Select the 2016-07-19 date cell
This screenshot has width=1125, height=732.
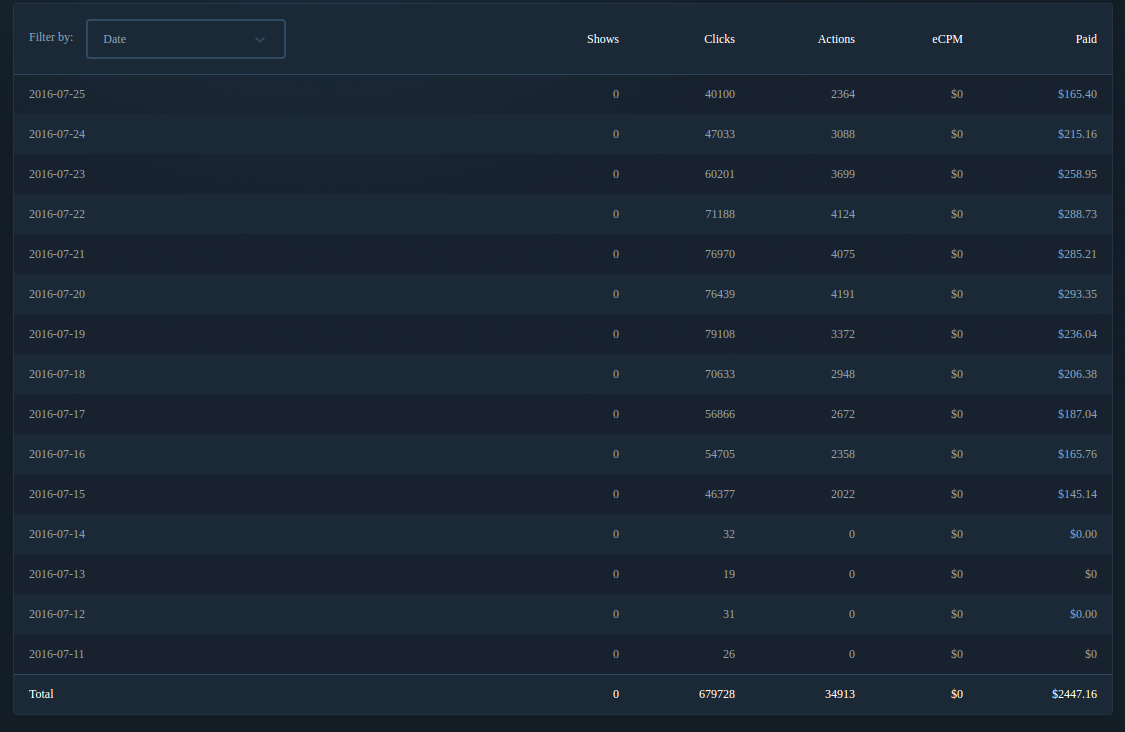(x=57, y=334)
